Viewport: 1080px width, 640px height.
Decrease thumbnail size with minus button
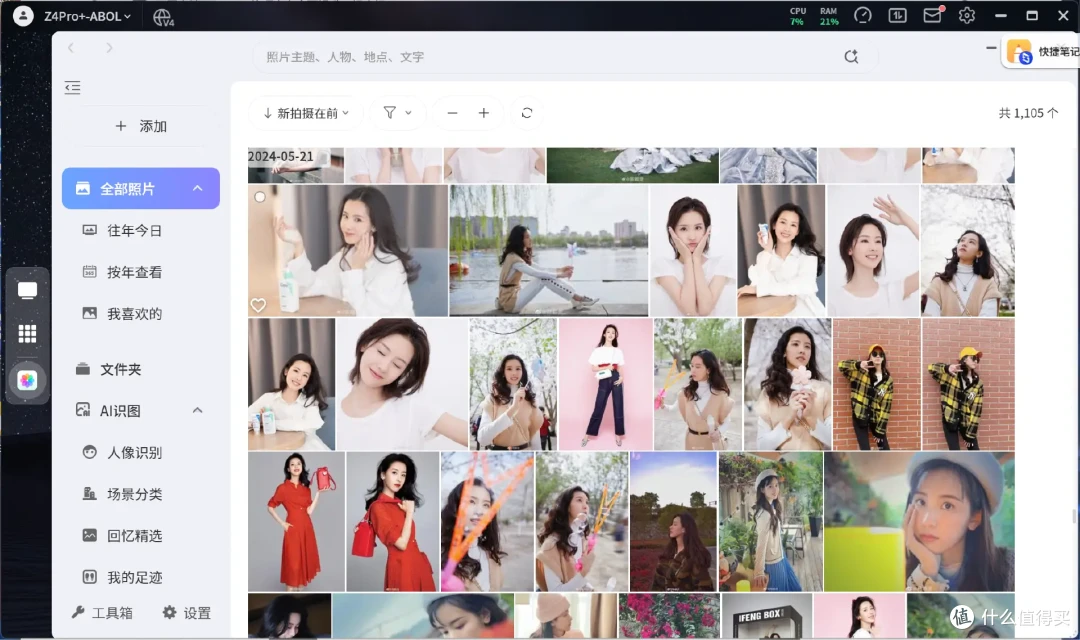(x=453, y=113)
